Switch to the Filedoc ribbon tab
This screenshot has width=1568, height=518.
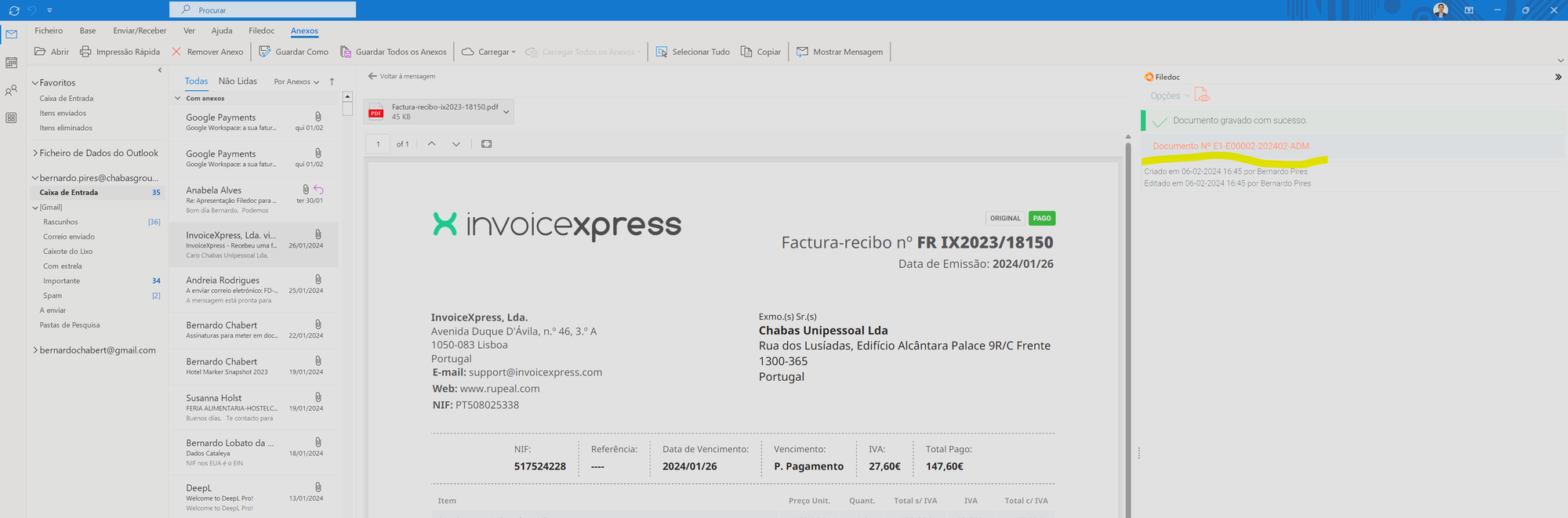pyautogui.click(x=262, y=31)
